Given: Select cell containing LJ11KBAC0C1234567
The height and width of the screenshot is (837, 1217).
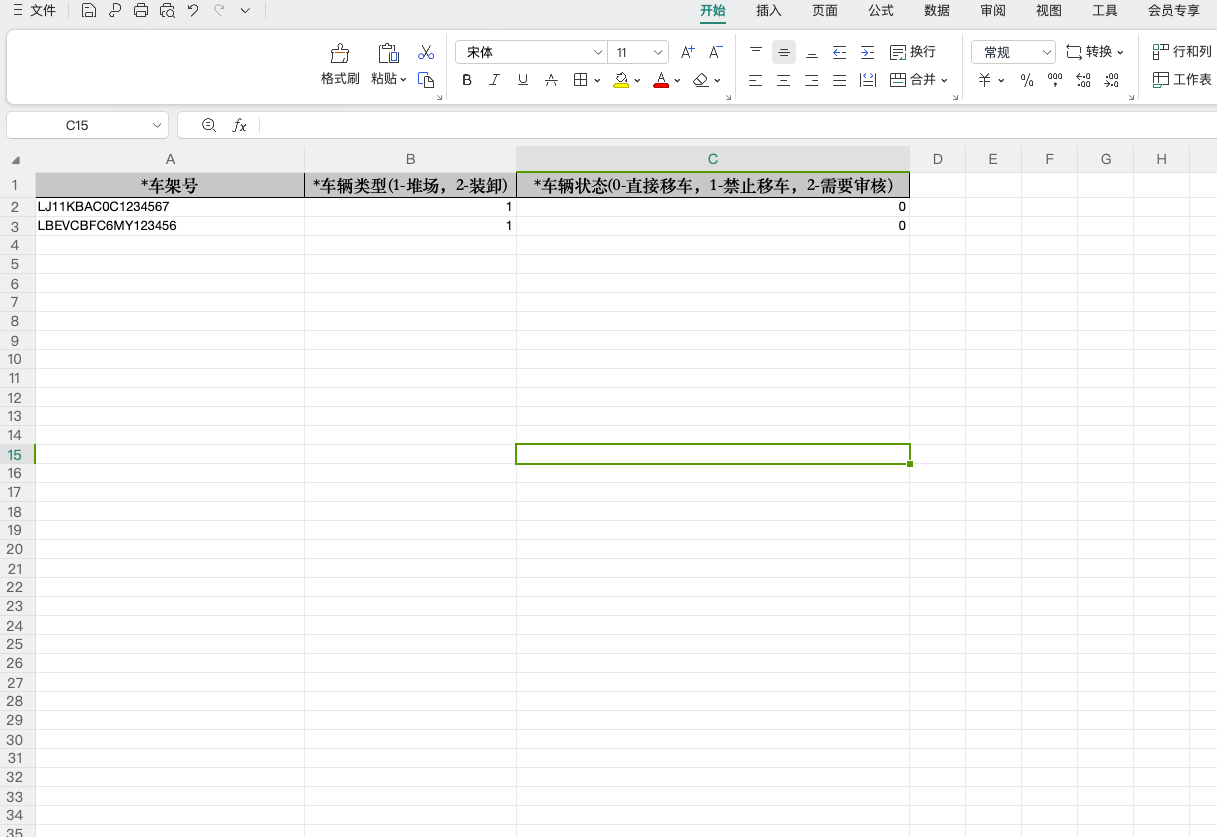Looking at the screenshot, I should click(170, 207).
